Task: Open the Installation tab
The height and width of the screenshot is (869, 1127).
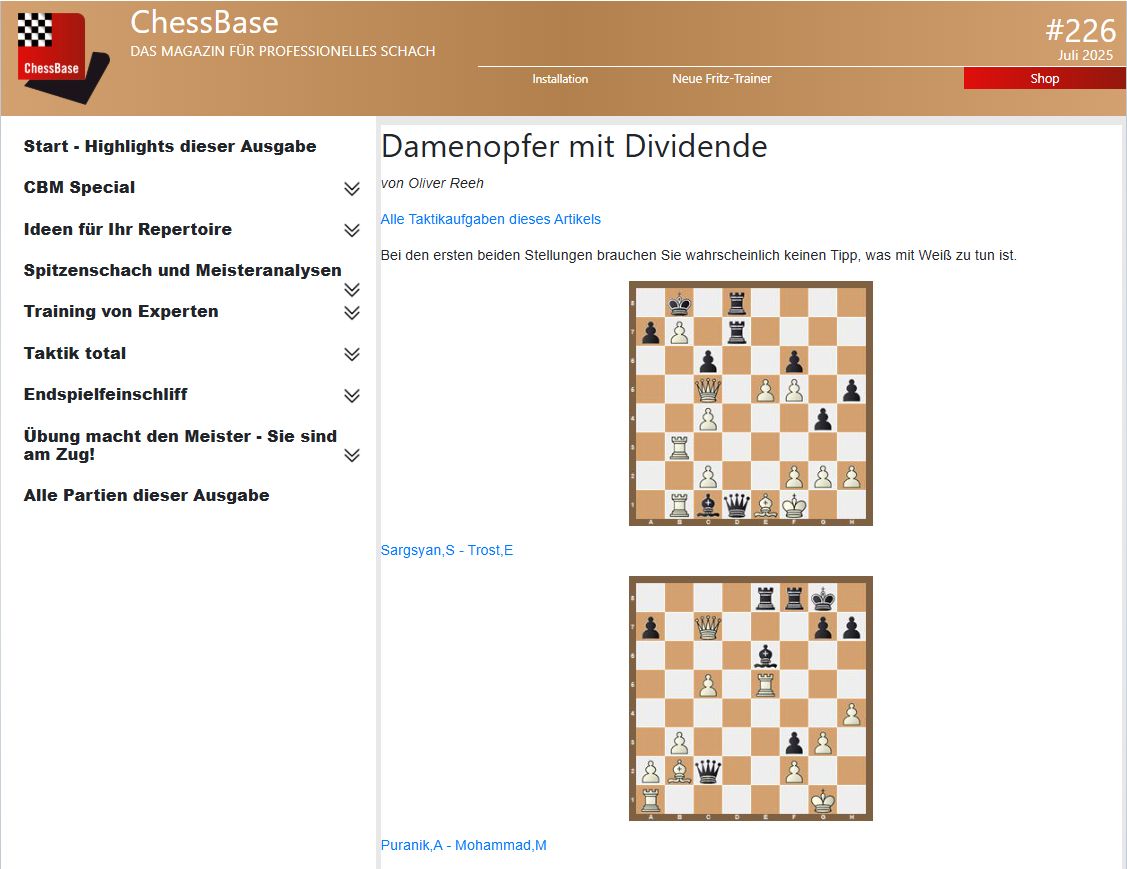Action: [x=560, y=79]
